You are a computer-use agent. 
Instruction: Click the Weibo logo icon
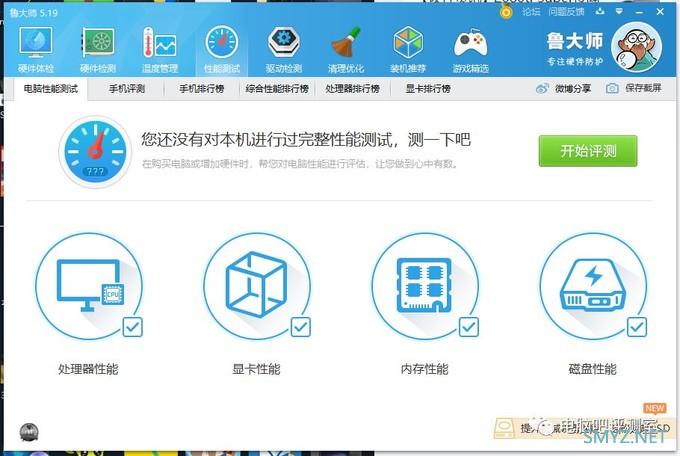click(x=543, y=89)
